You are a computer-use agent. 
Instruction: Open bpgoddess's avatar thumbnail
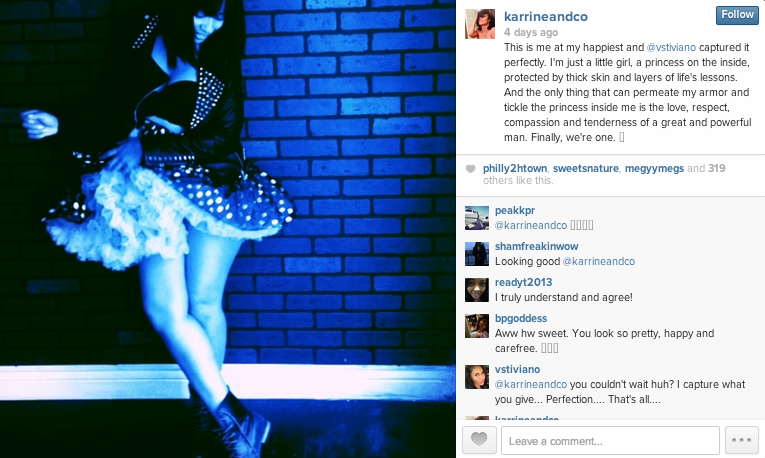pyautogui.click(x=477, y=326)
